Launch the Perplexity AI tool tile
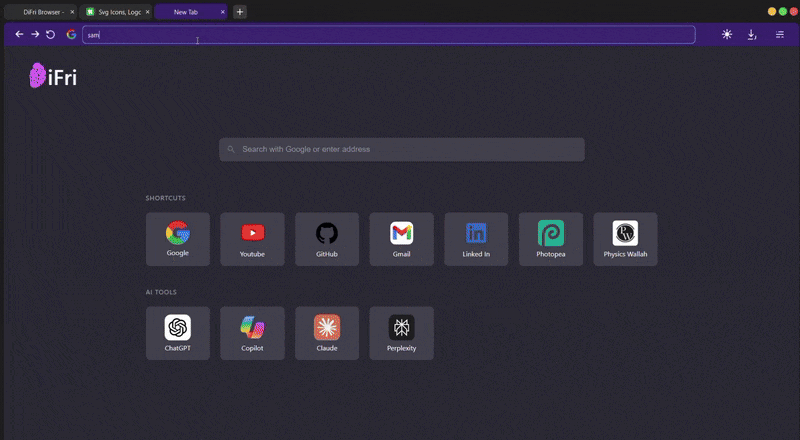800x440 pixels. point(402,333)
